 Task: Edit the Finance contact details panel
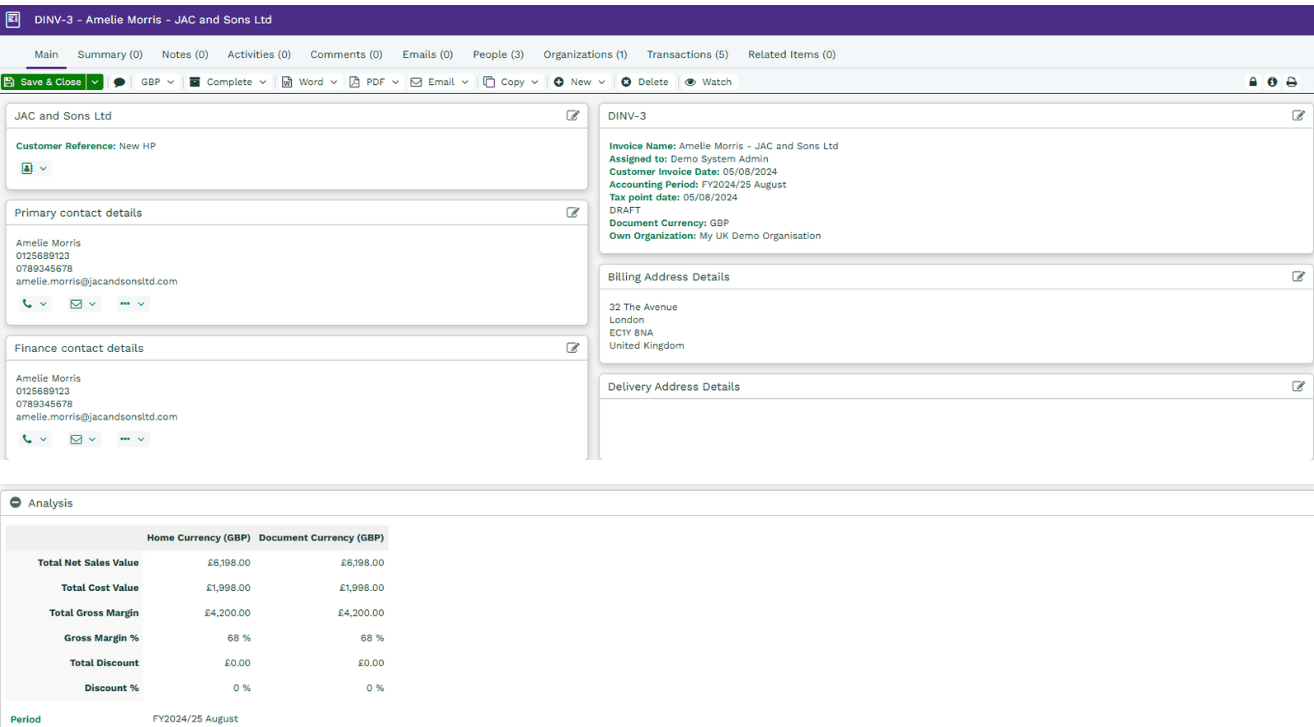click(573, 348)
